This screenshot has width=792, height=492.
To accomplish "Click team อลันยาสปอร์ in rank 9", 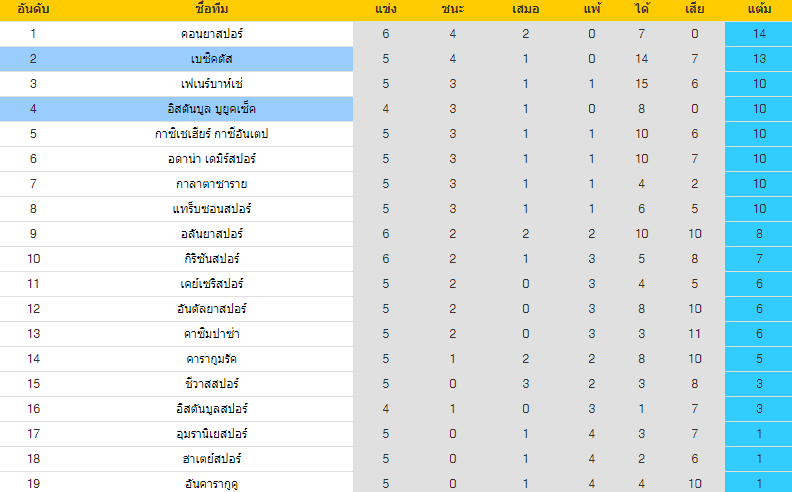I will coord(212,234).
